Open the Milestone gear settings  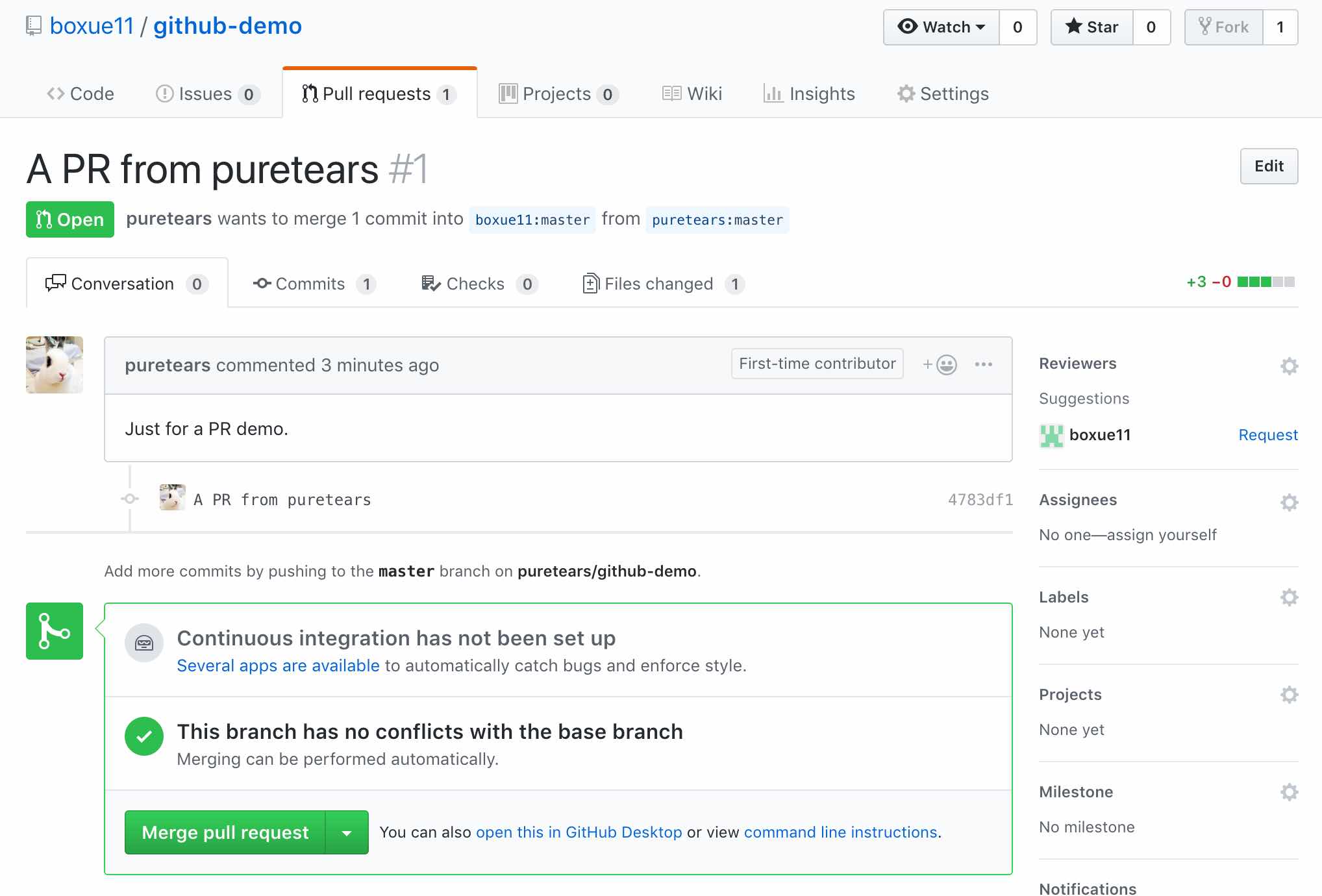pos(1289,792)
